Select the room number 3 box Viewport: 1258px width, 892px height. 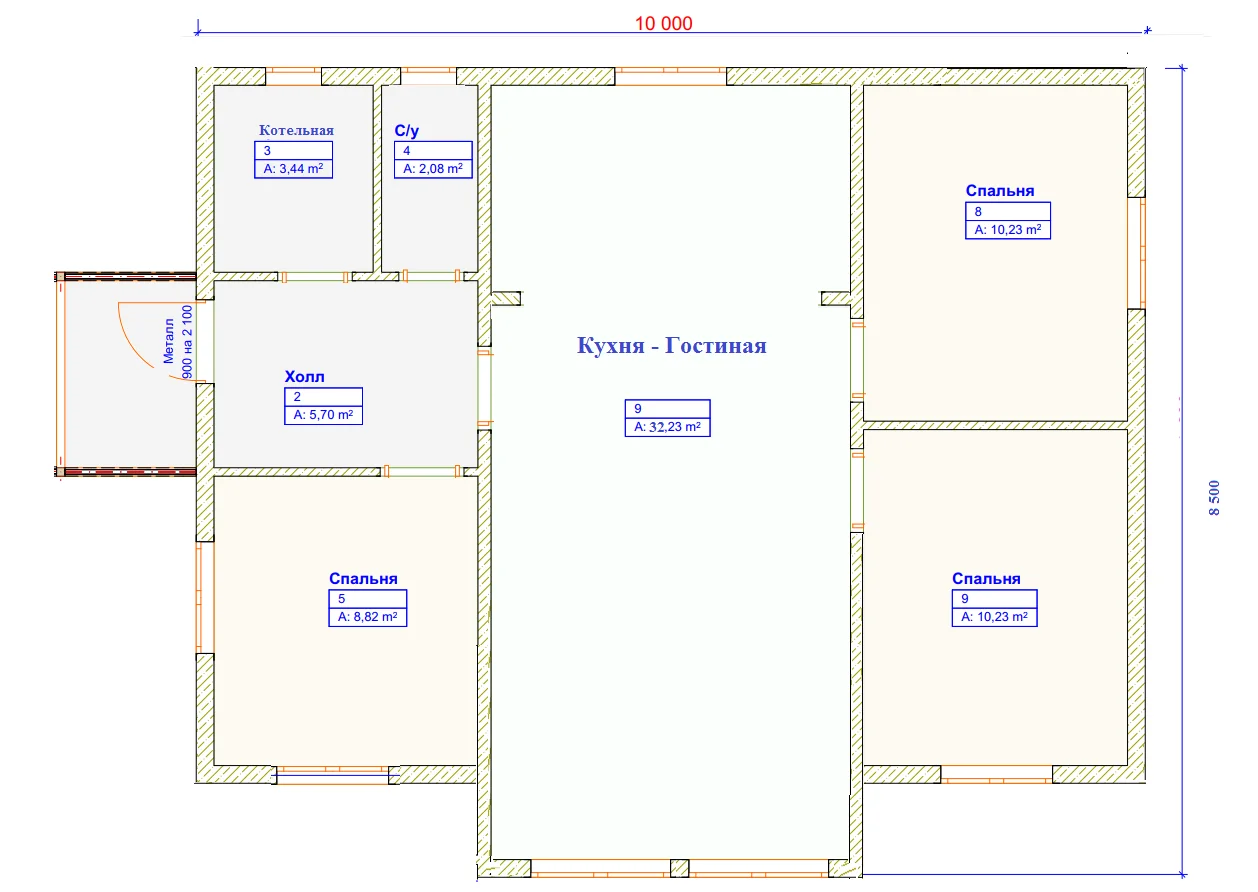coord(294,150)
